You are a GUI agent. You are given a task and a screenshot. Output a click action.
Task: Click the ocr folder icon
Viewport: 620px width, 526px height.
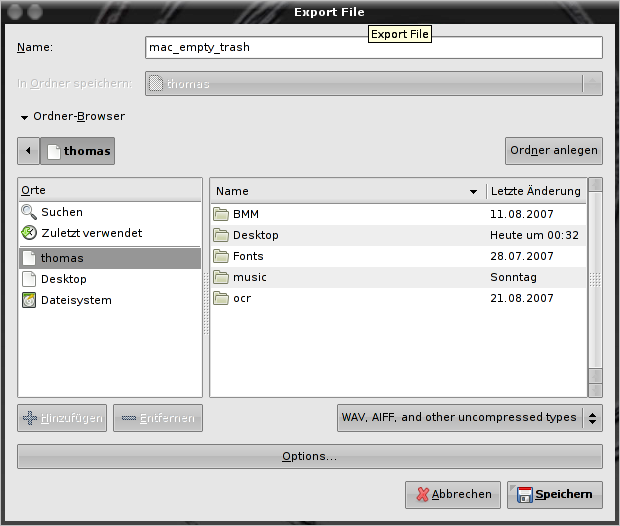click(x=221, y=298)
